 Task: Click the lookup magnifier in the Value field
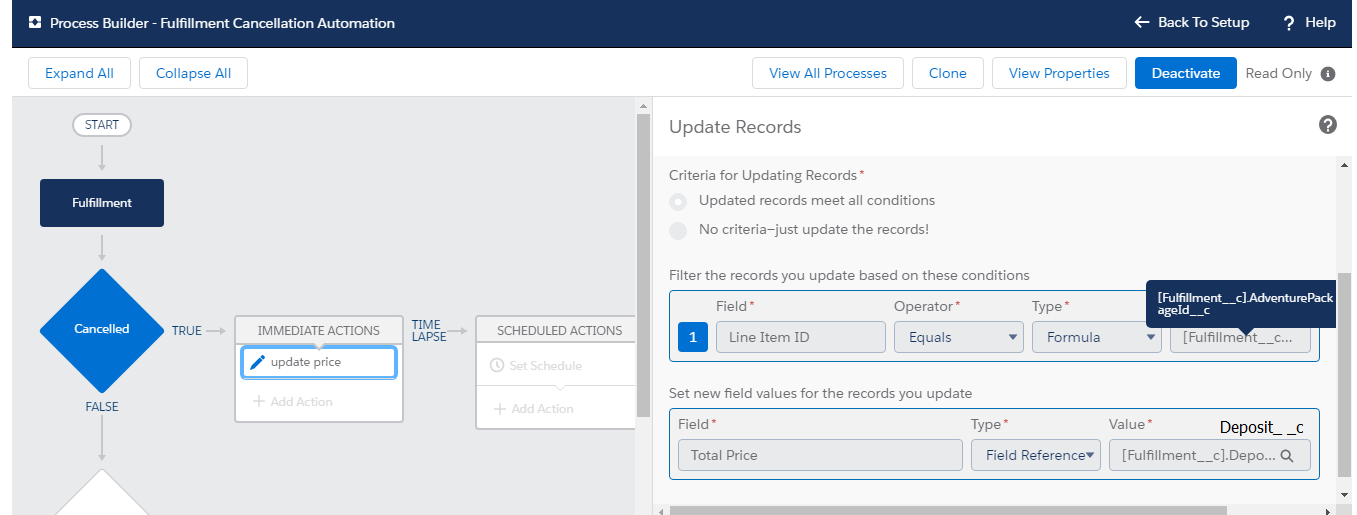tap(1288, 455)
